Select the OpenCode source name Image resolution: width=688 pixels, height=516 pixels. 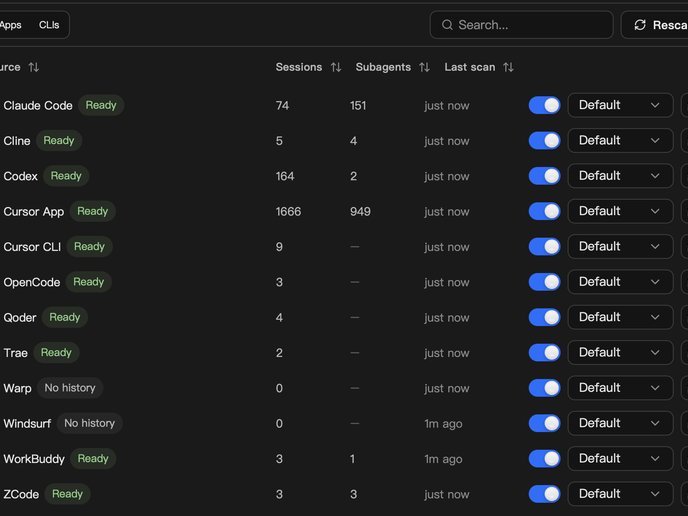point(32,283)
